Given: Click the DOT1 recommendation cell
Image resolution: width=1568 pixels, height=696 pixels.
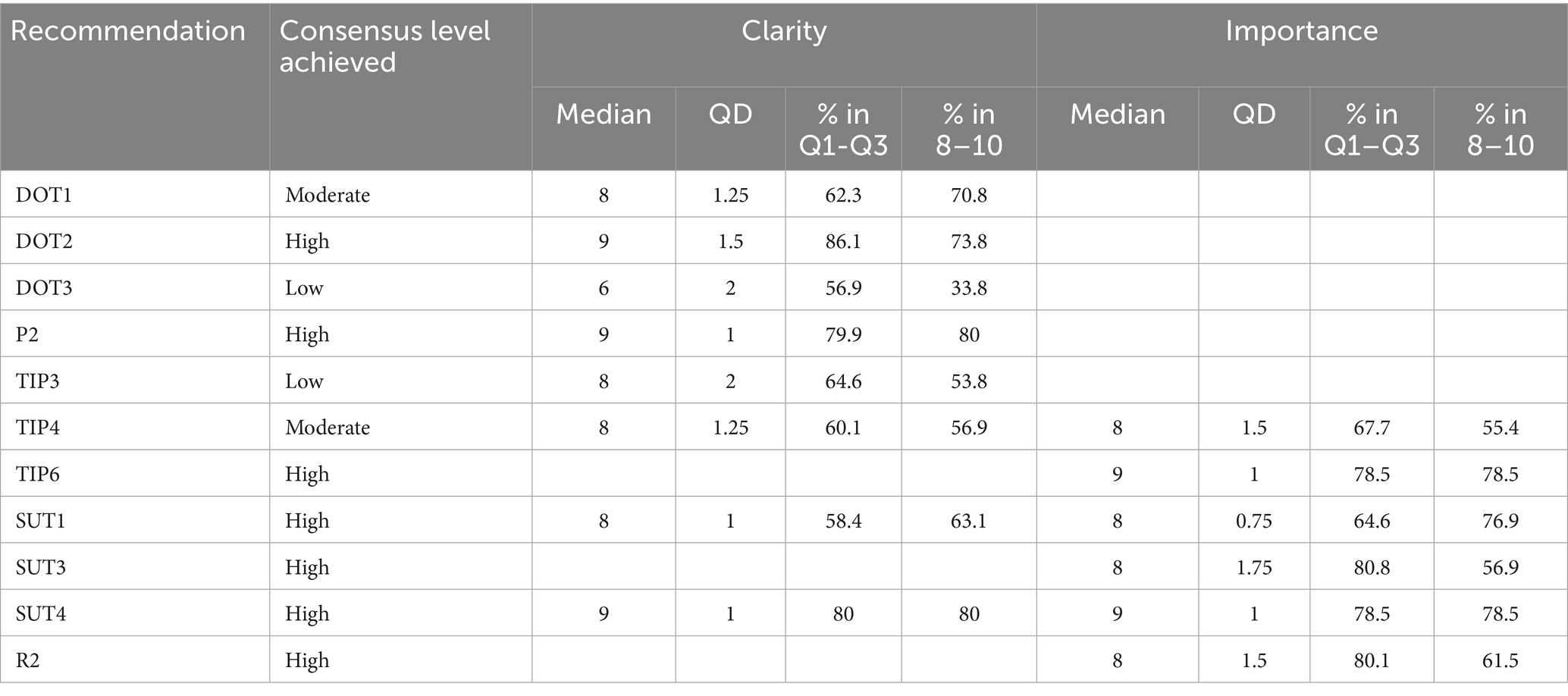Looking at the screenshot, I should [44, 195].
